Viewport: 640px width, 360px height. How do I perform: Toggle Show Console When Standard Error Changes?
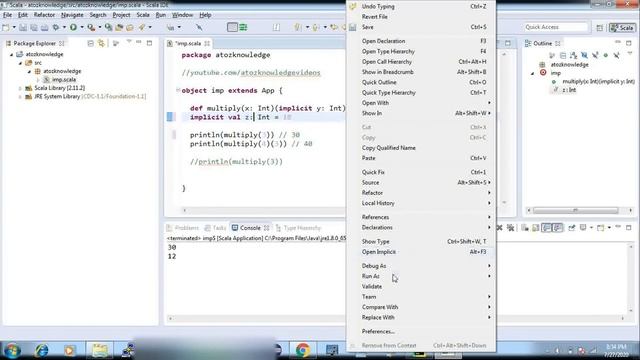[558, 228]
